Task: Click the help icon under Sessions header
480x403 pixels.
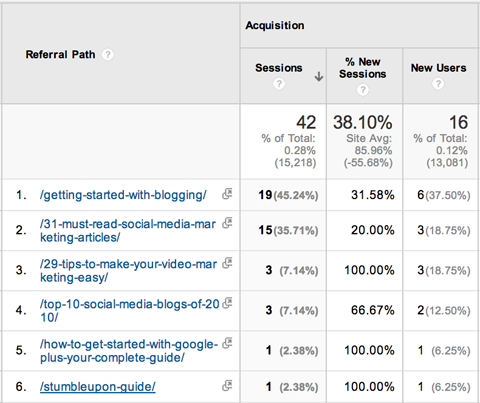Action: point(279,84)
